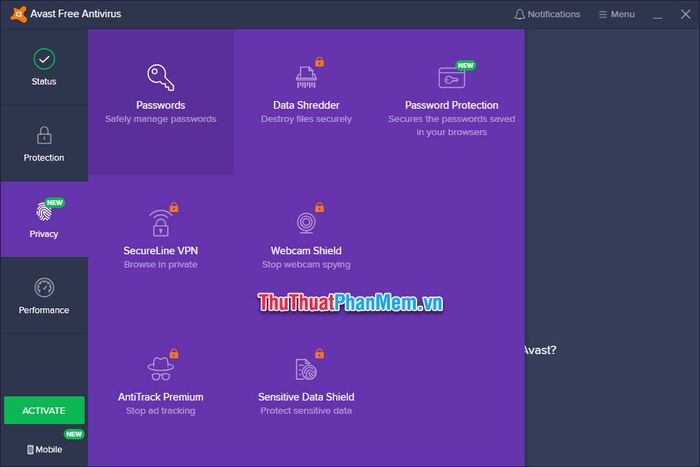Click NEW badge on Password Protection
Viewport: 700px width, 467px height.
466,66
